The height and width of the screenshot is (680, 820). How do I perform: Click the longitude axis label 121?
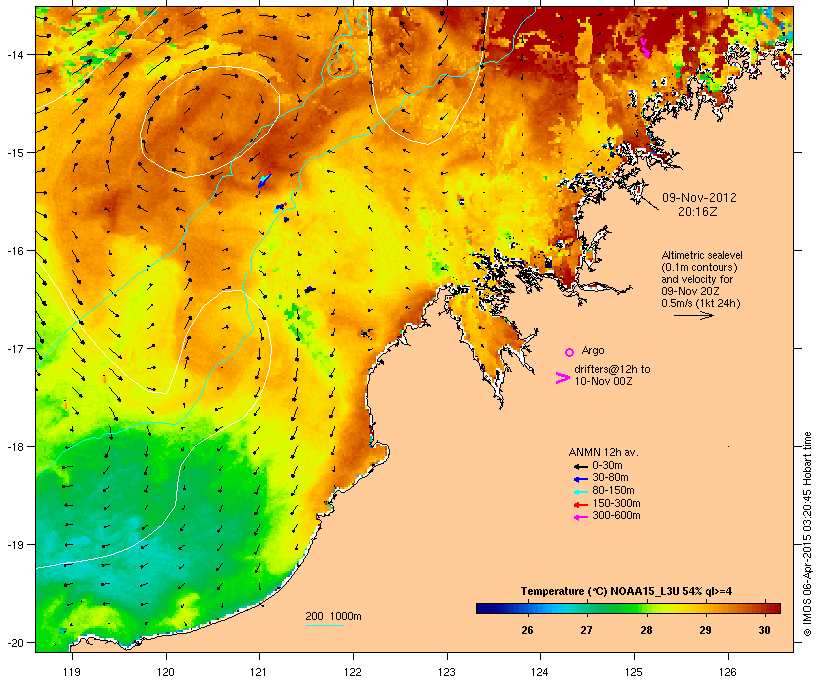coord(259,672)
